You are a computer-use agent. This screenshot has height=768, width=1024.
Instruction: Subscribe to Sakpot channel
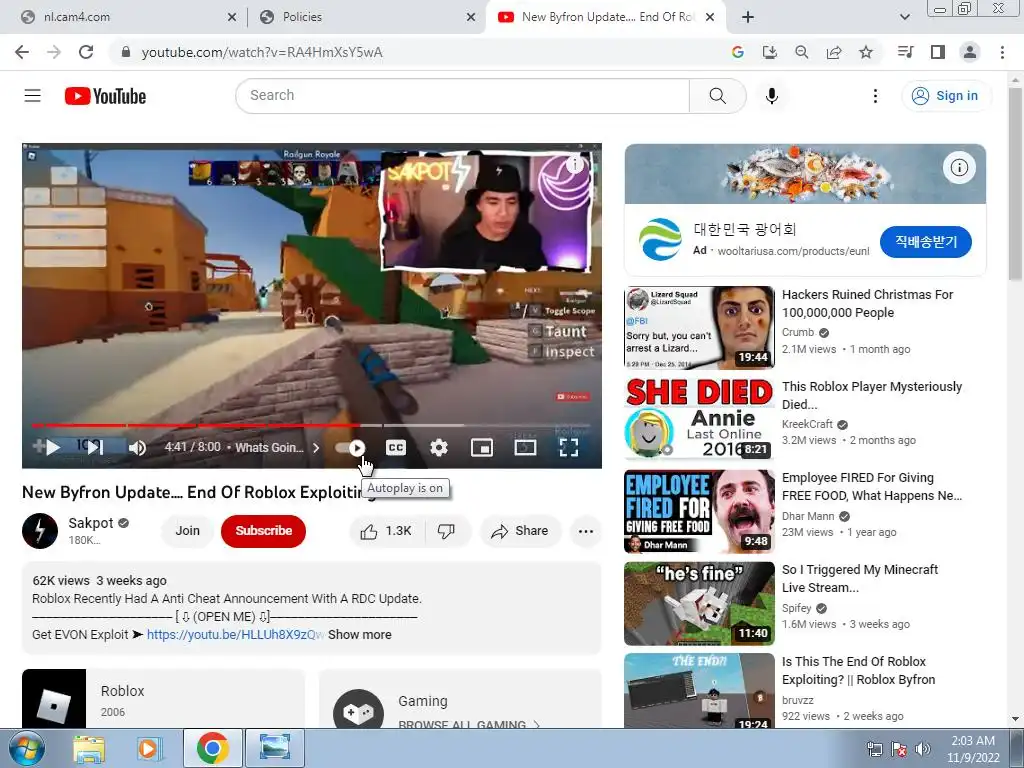click(x=263, y=531)
